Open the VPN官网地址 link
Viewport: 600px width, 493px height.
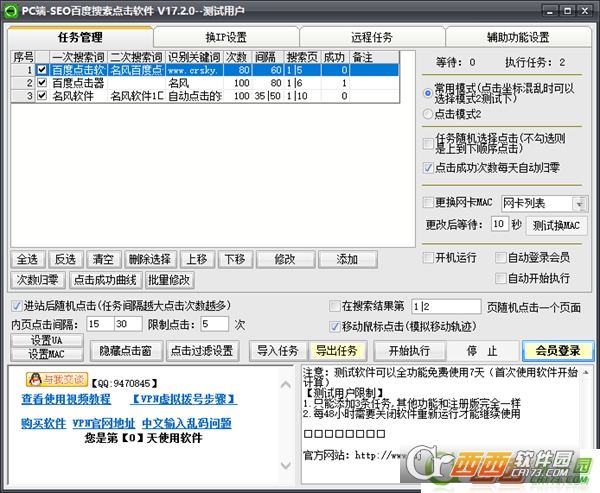104,423
